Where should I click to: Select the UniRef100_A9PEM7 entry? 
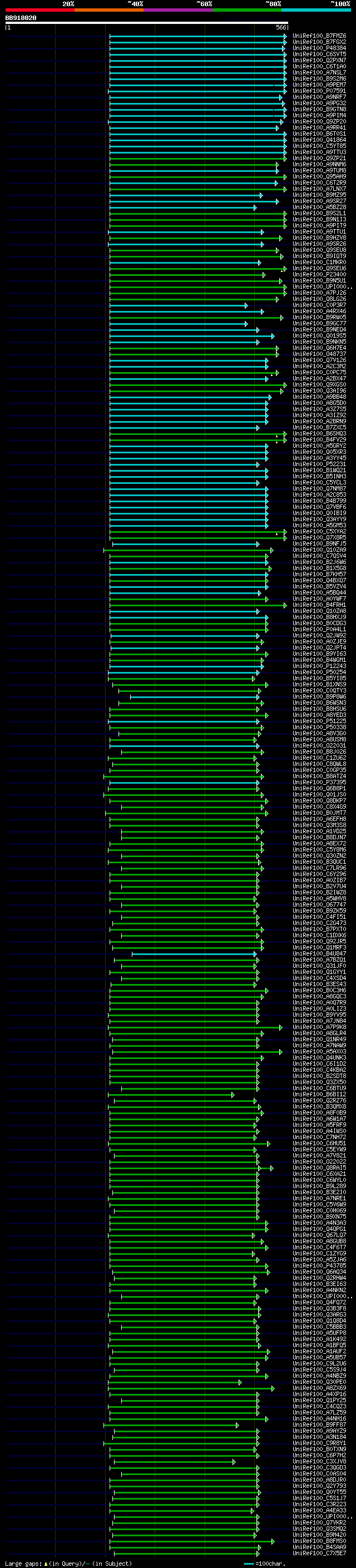[x=319, y=85]
